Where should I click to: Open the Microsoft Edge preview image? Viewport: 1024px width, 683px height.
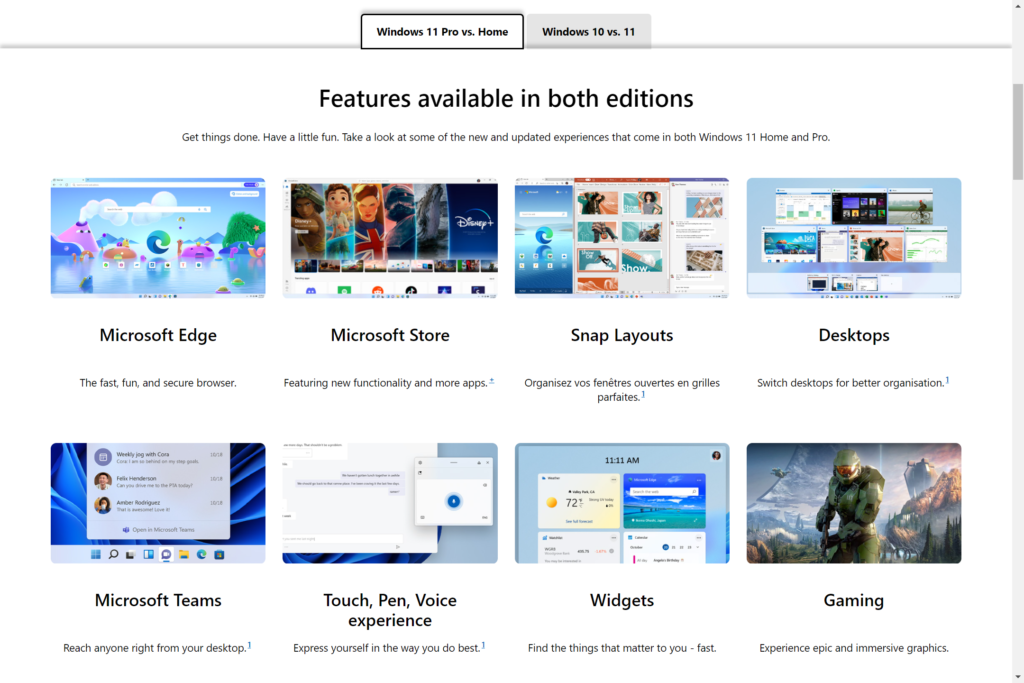pyautogui.click(x=158, y=238)
